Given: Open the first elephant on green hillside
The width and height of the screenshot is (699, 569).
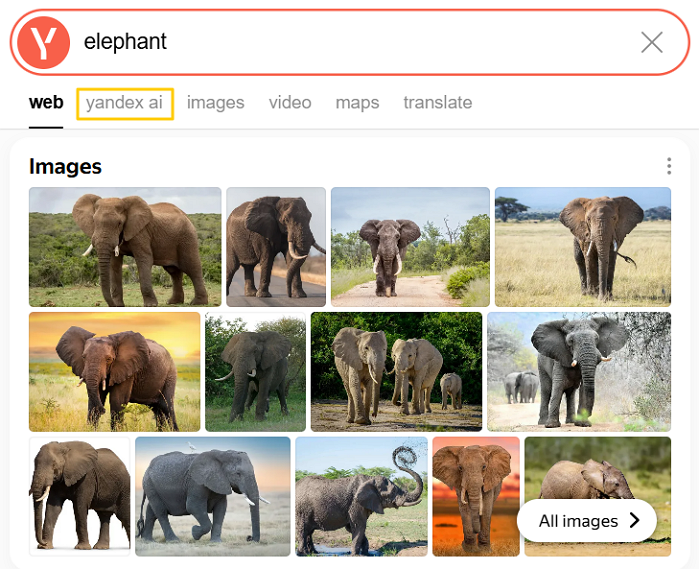Looking at the screenshot, I should [x=125, y=246].
